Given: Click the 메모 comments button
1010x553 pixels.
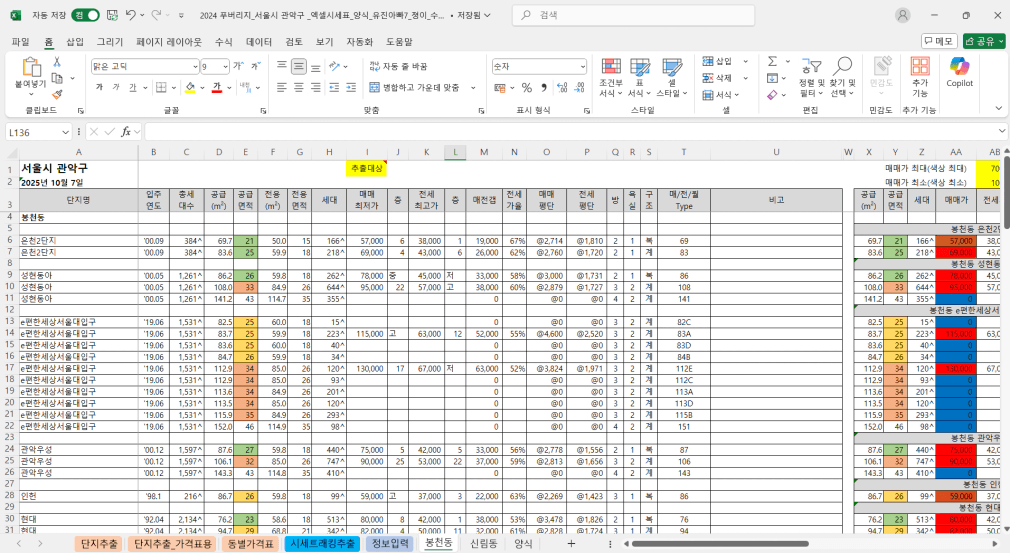Looking at the screenshot, I should click(938, 41).
